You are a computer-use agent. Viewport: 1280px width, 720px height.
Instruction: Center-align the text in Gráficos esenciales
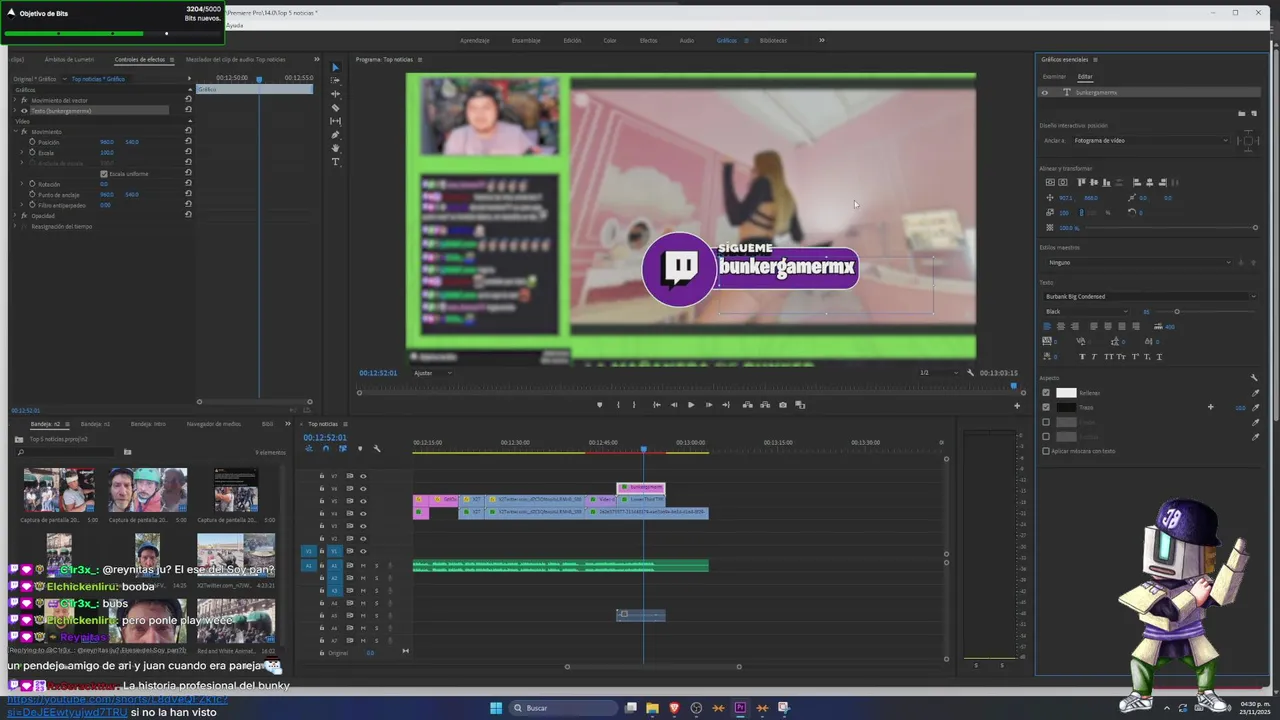point(1060,326)
